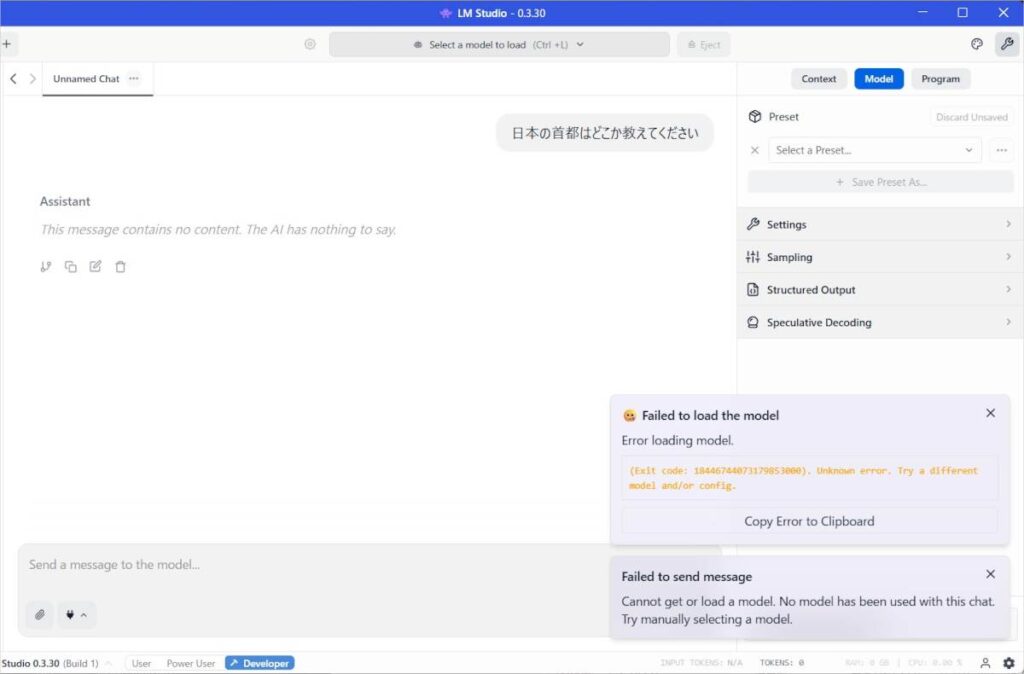Screen dimensions: 1024x674
Task: Switch to User mode
Action: 142,663
